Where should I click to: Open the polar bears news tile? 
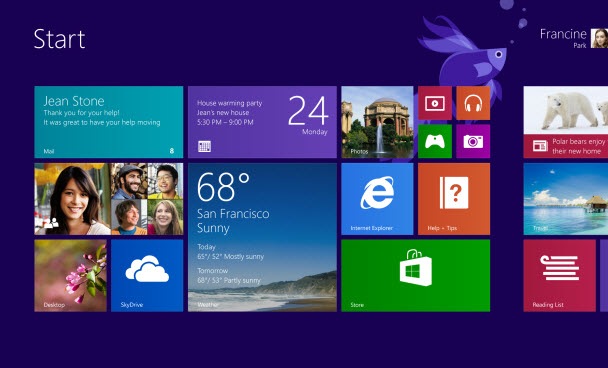point(566,122)
